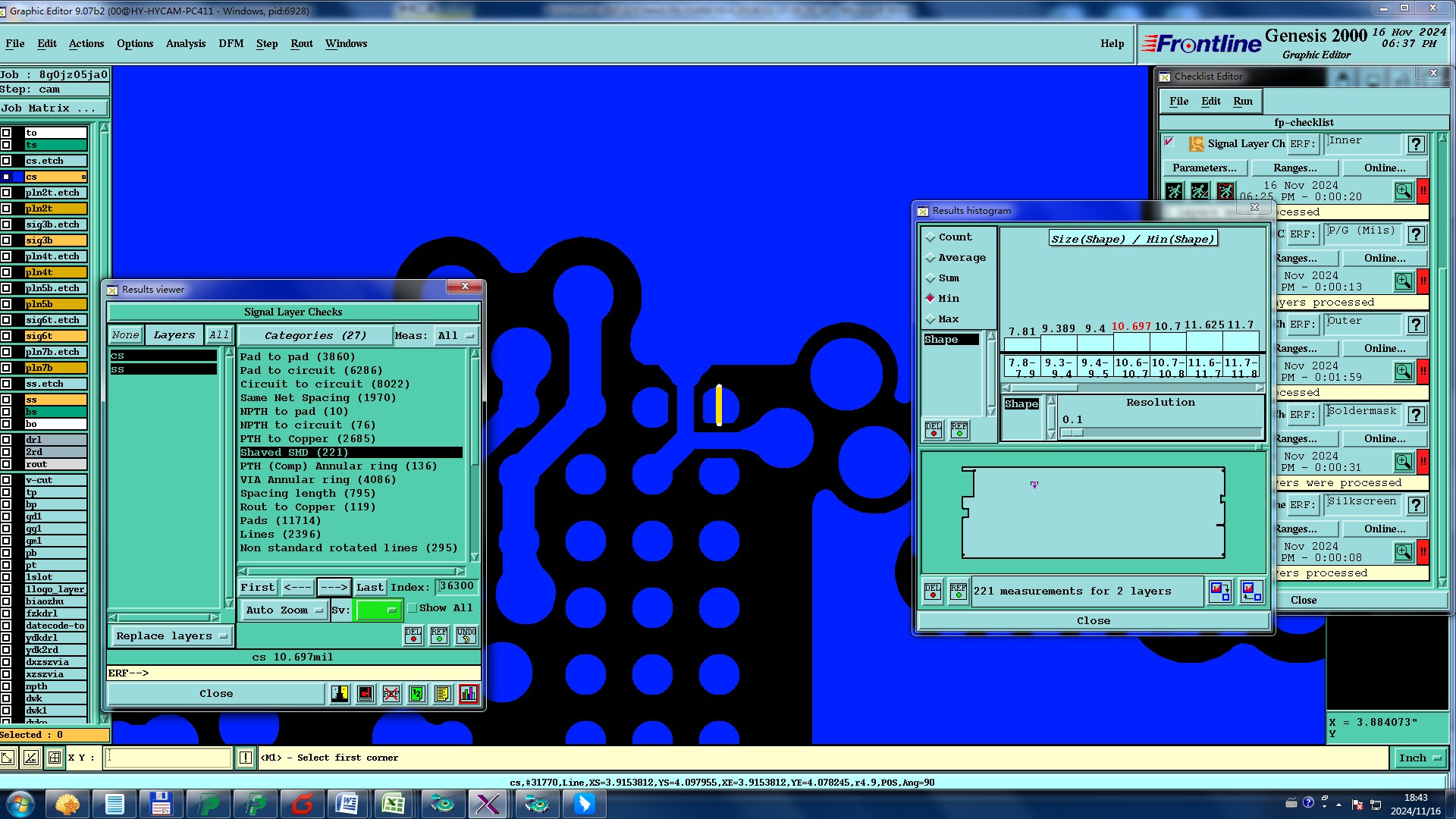Click the help question mark beside Soldermask ERF
Viewport: 1456px width, 819px height.
(x=1415, y=415)
